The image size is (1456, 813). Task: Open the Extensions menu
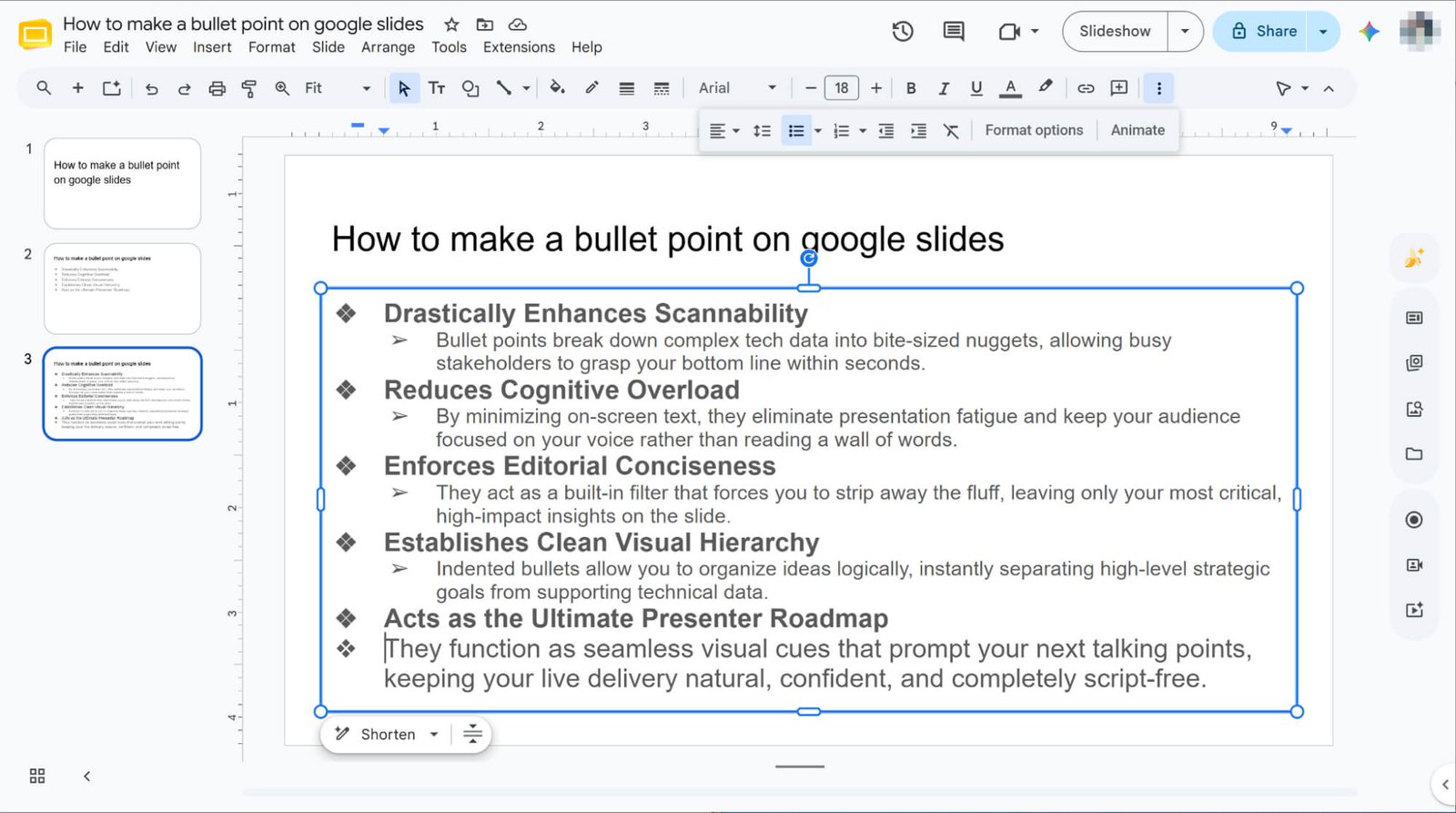click(x=519, y=47)
